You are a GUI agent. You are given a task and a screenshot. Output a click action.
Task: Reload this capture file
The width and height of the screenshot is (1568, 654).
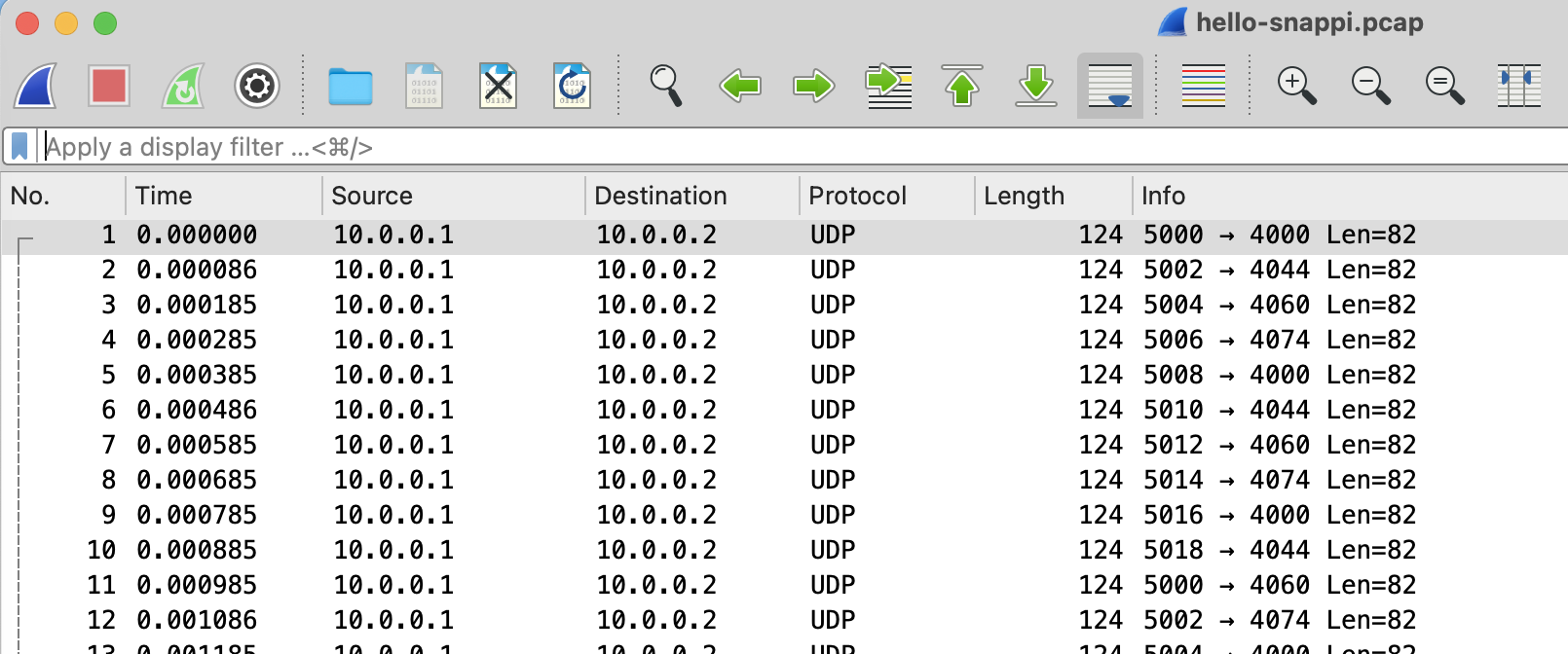tap(572, 86)
